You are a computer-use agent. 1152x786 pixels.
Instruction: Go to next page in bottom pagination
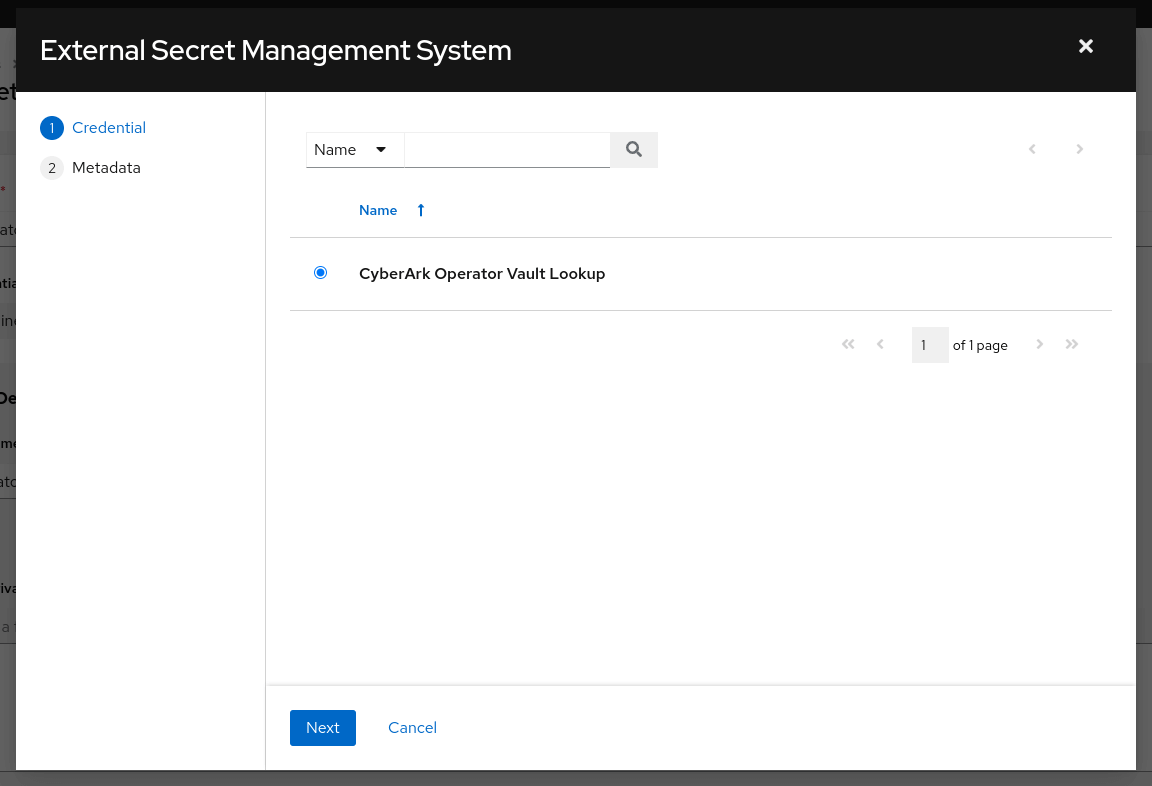1040,344
